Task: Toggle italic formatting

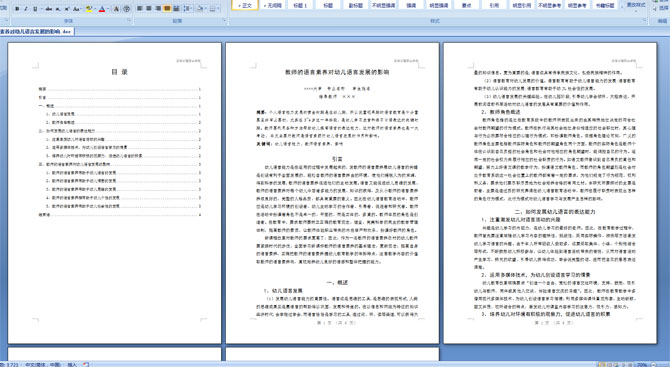Action: tap(26, 9)
